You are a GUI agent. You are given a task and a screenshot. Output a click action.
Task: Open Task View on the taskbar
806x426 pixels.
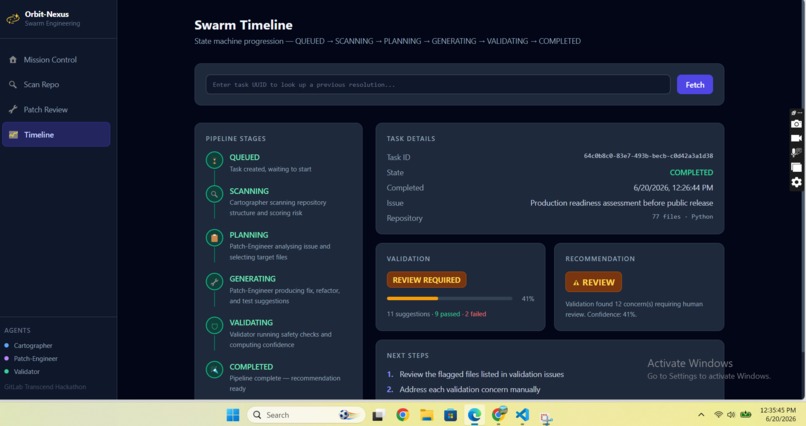pos(378,415)
